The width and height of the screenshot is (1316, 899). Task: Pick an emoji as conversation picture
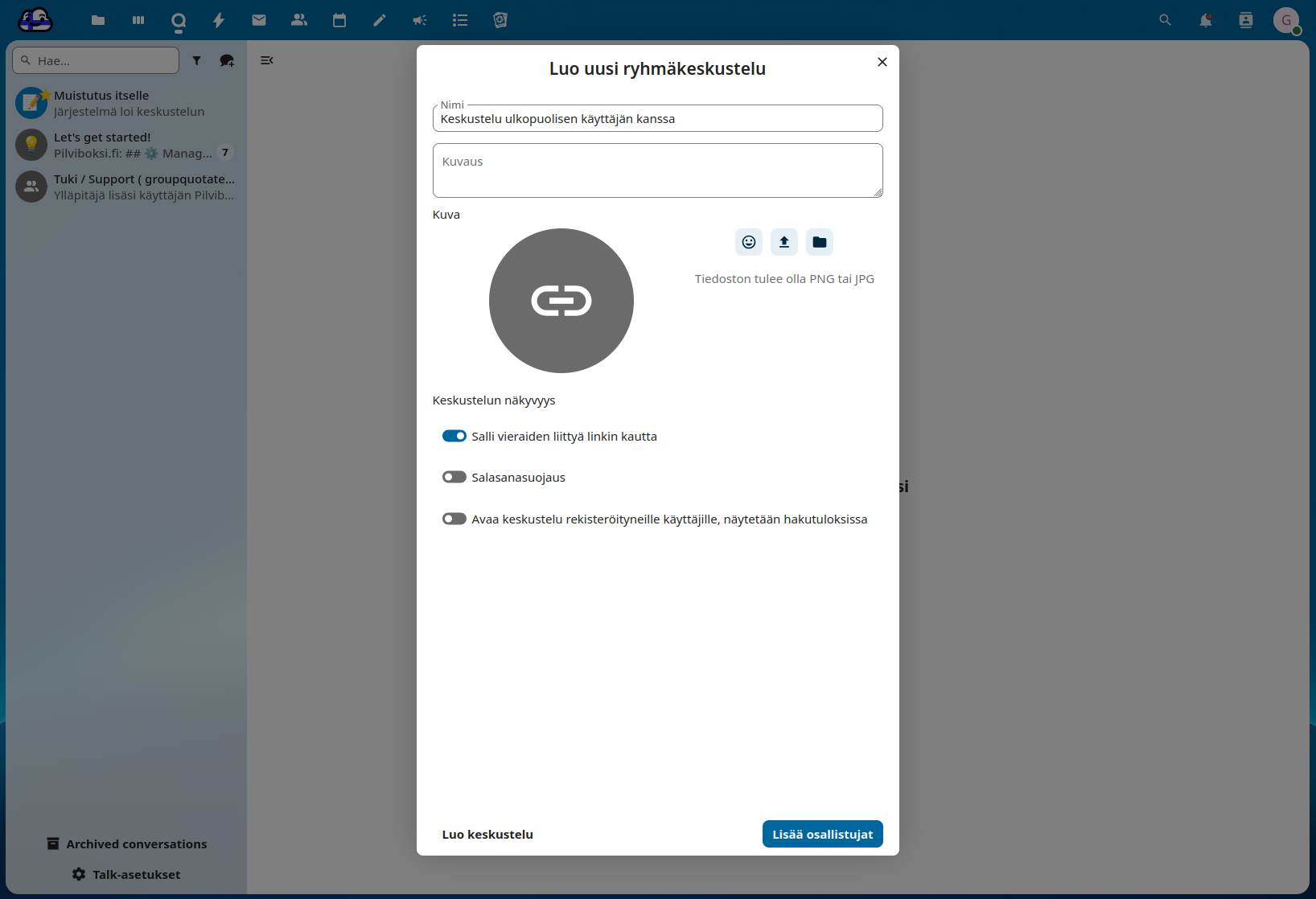(x=749, y=242)
